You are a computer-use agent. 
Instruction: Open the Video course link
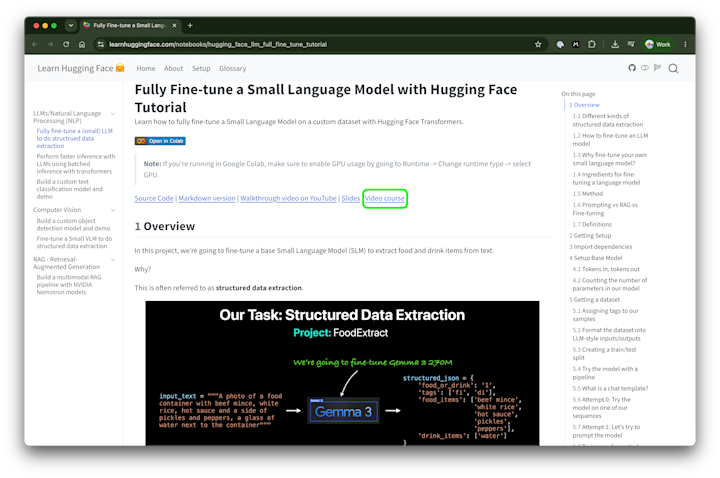click(x=385, y=198)
